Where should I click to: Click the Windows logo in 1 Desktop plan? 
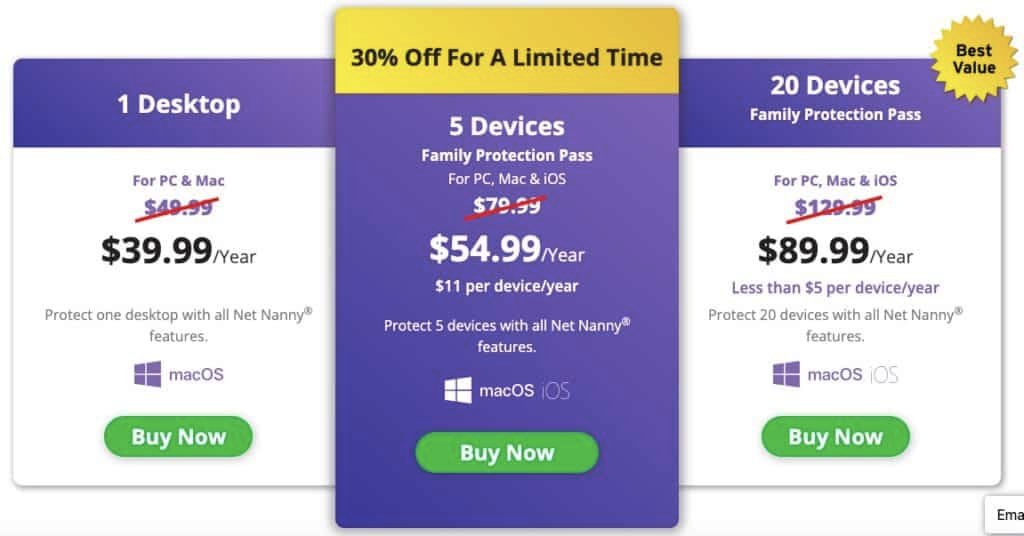[x=147, y=375]
